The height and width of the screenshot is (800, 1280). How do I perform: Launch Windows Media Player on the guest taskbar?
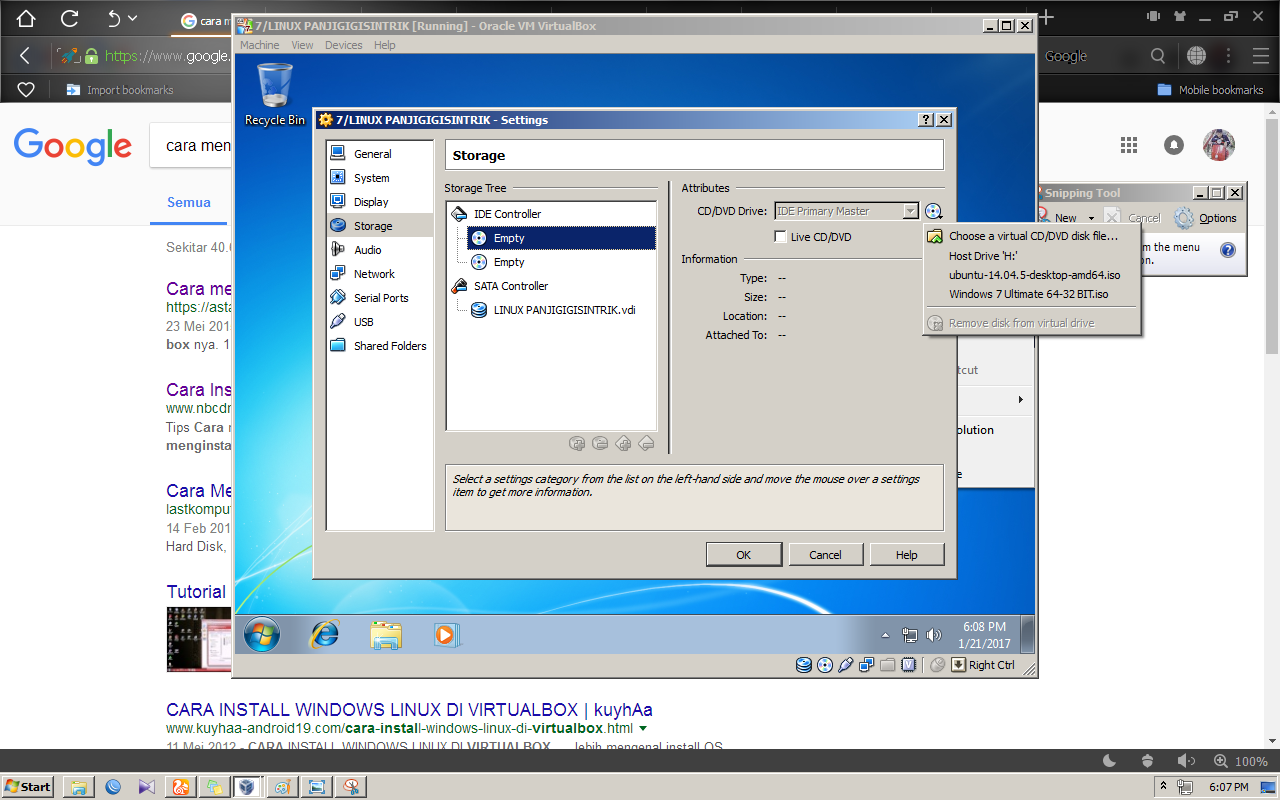446,635
